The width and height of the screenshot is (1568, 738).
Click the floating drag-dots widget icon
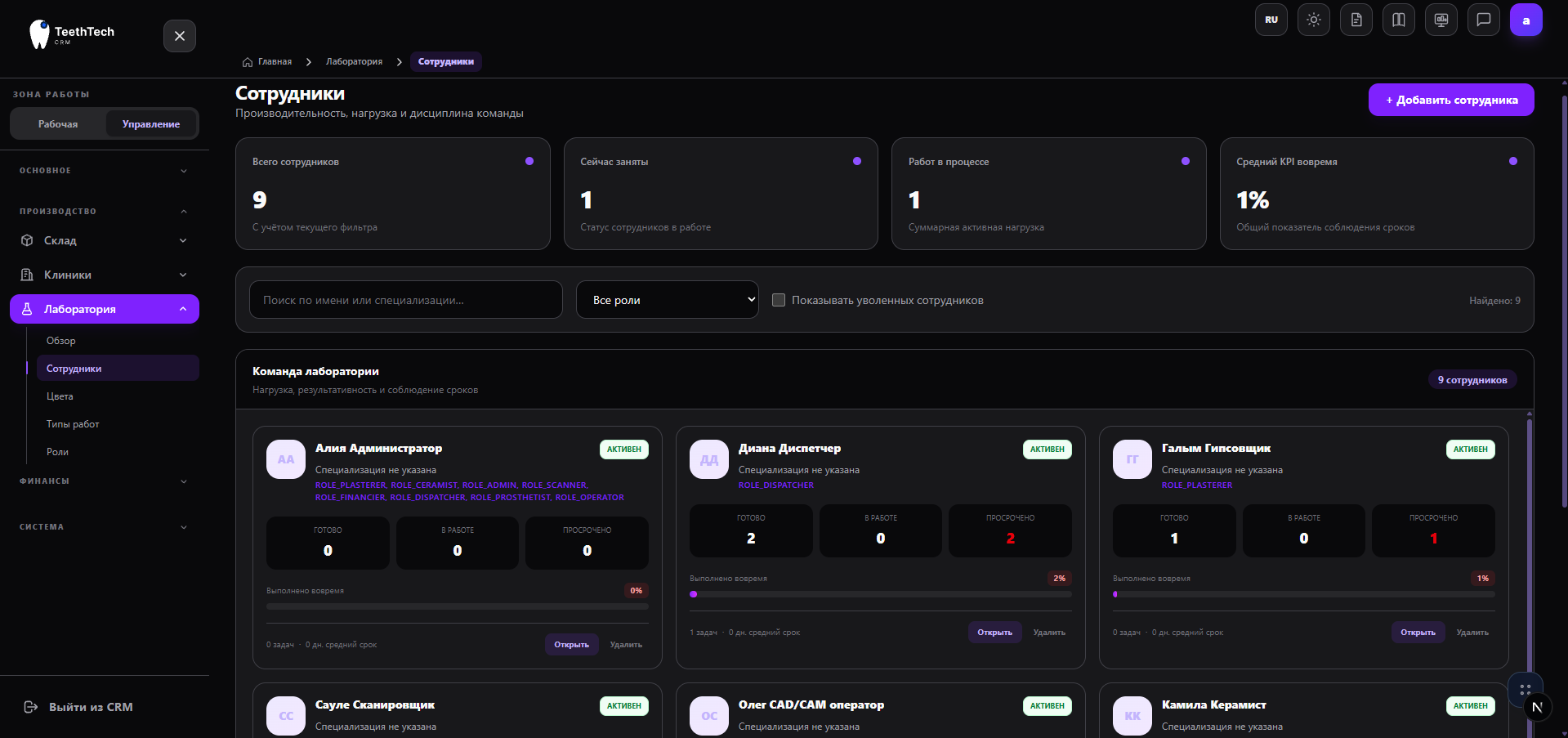(1526, 689)
